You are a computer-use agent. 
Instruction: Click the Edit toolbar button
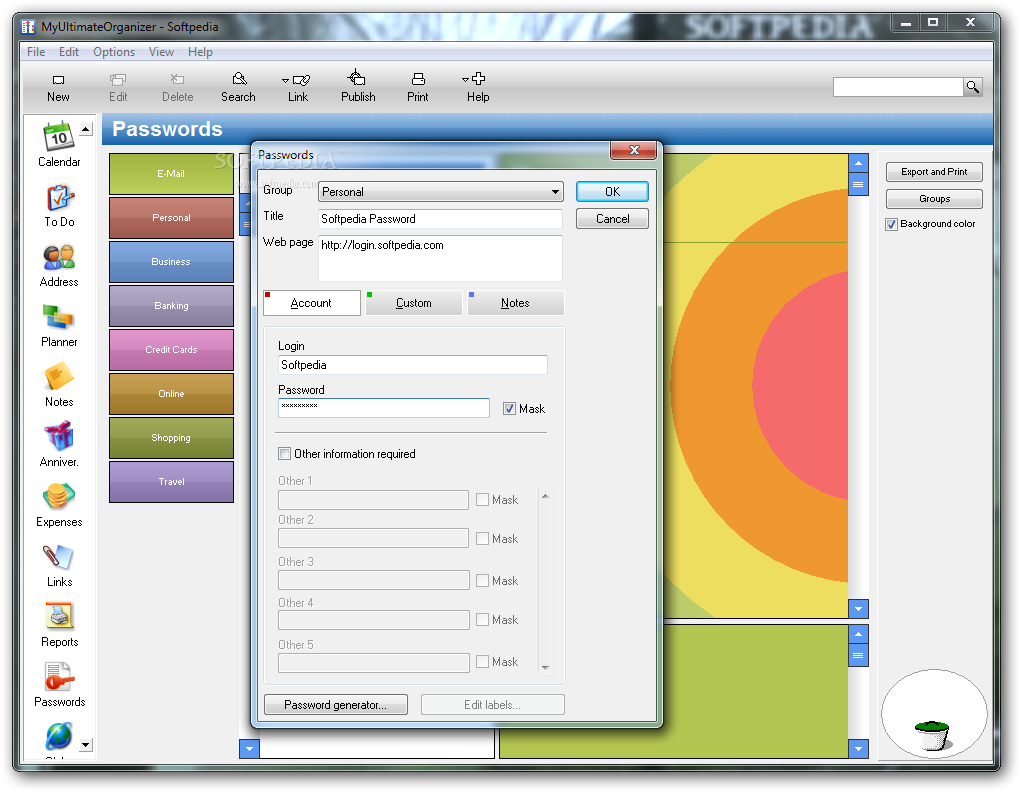[x=118, y=88]
